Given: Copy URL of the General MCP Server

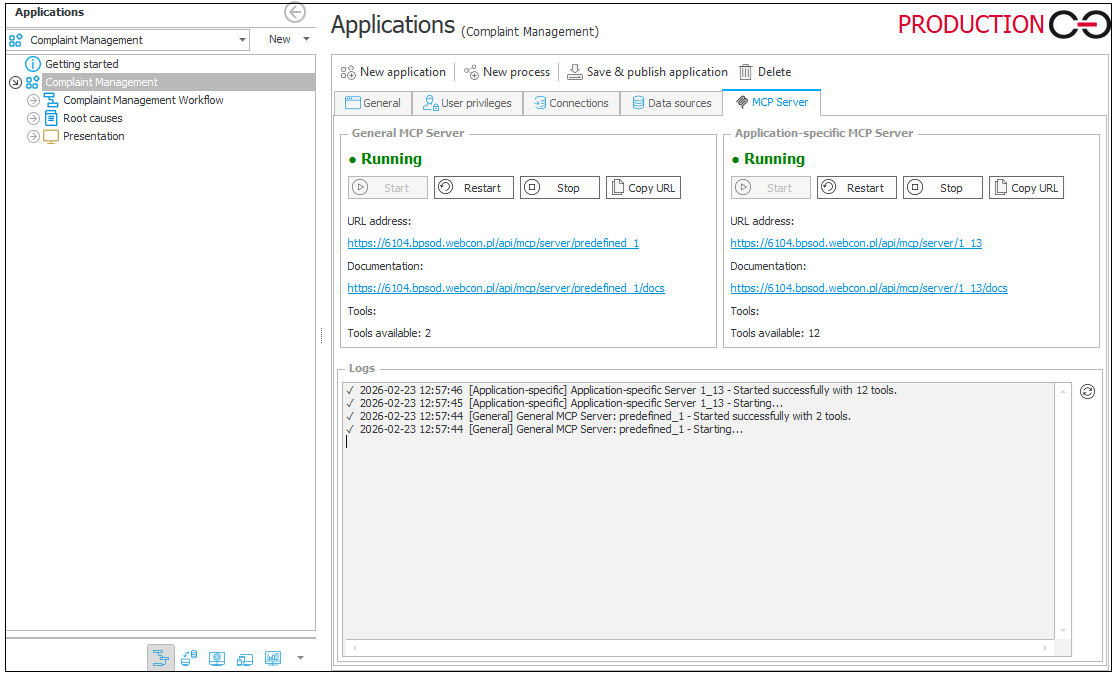Looking at the screenshot, I should point(643,187).
